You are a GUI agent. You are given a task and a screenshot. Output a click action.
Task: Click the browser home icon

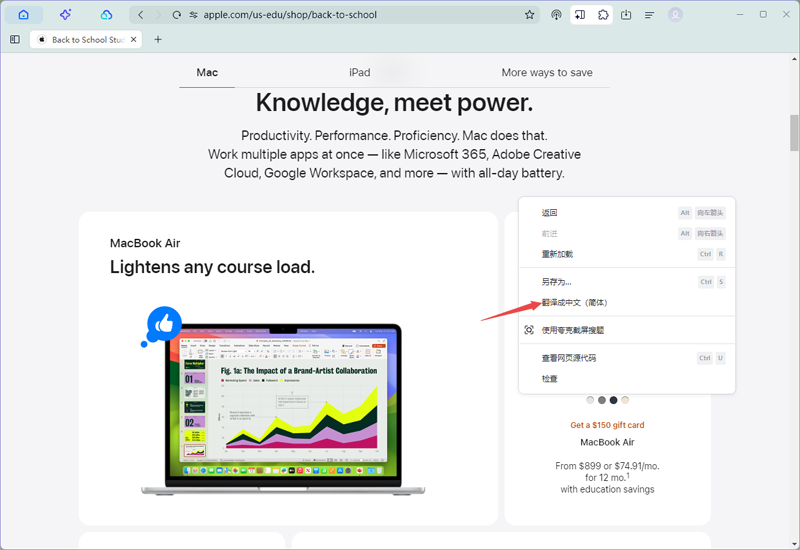click(23, 15)
